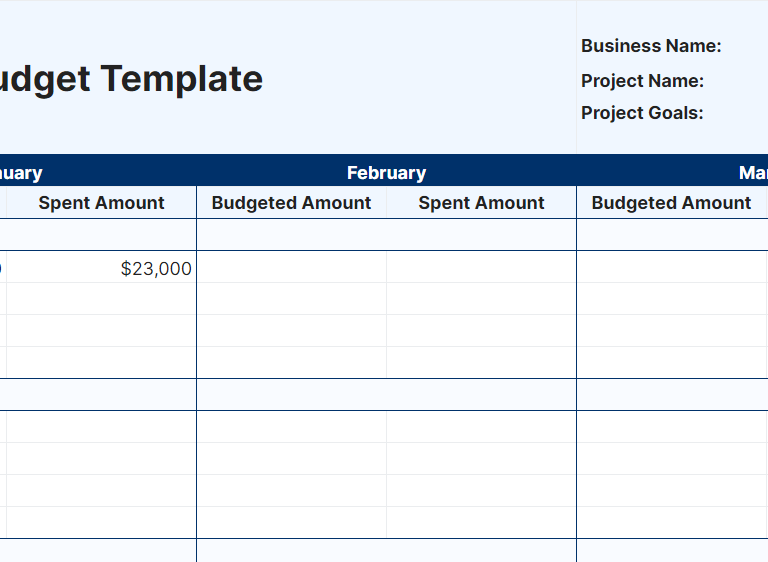Viewport: 768px width, 562px height.
Task: Select February Budgeted Amount cell in $23,000 row
Action: (x=291, y=268)
